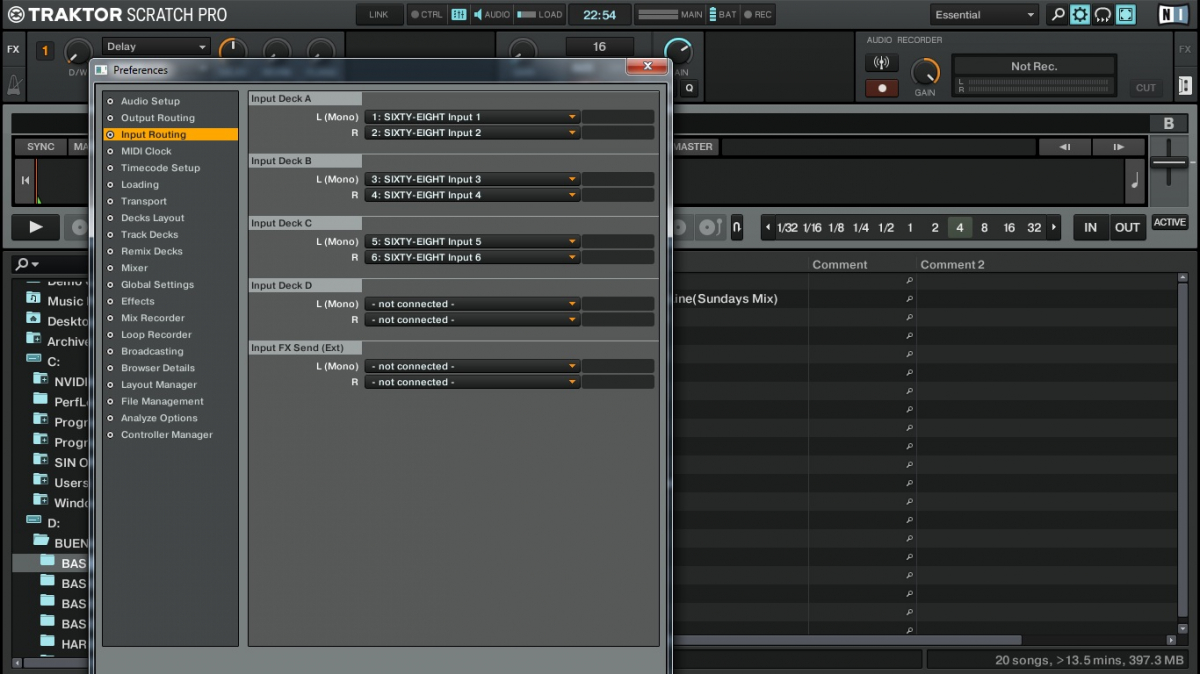Open Timecode Setup preferences page

click(x=160, y=168)
